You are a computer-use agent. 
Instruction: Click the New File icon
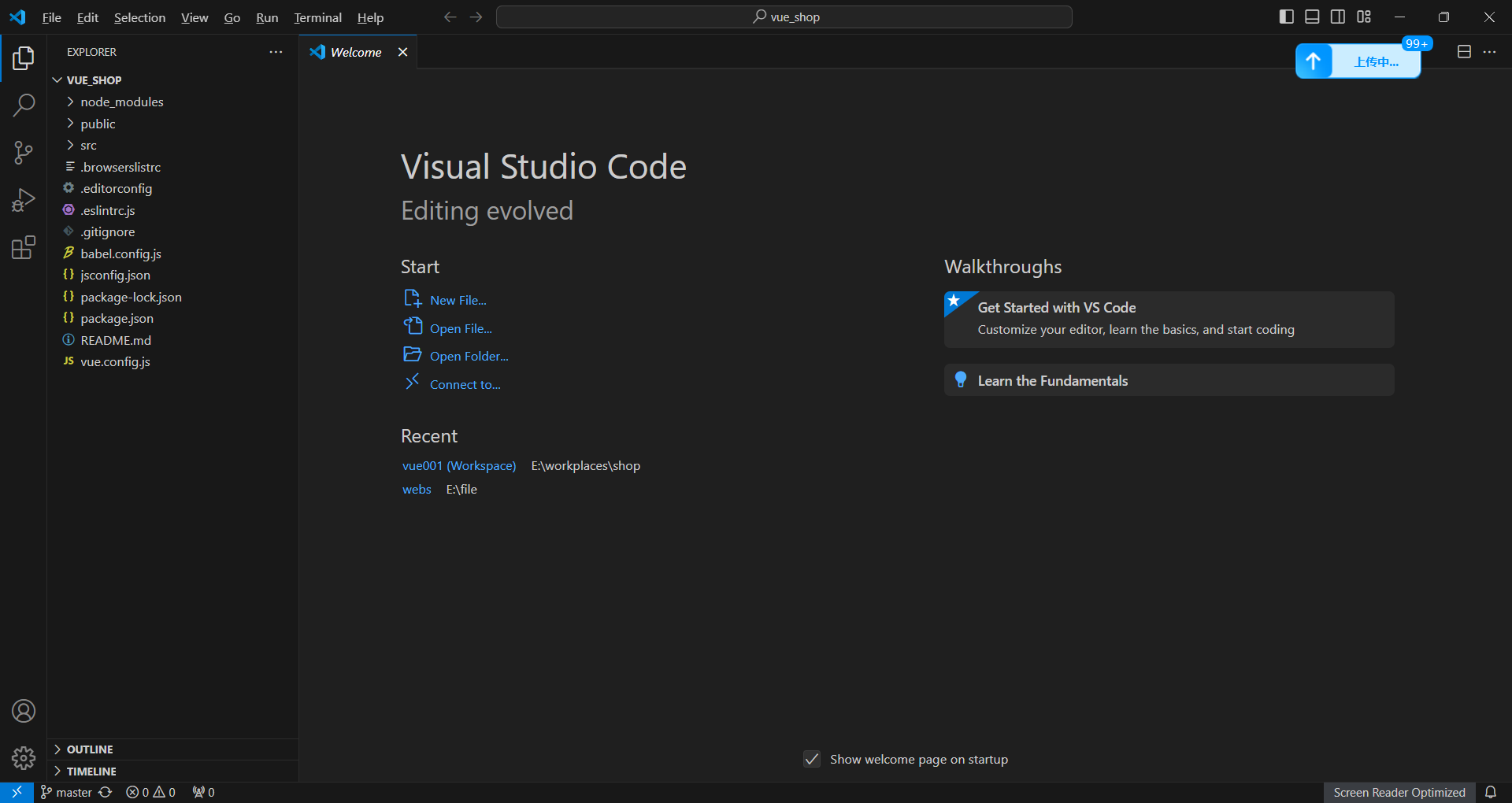click(413, 299)
